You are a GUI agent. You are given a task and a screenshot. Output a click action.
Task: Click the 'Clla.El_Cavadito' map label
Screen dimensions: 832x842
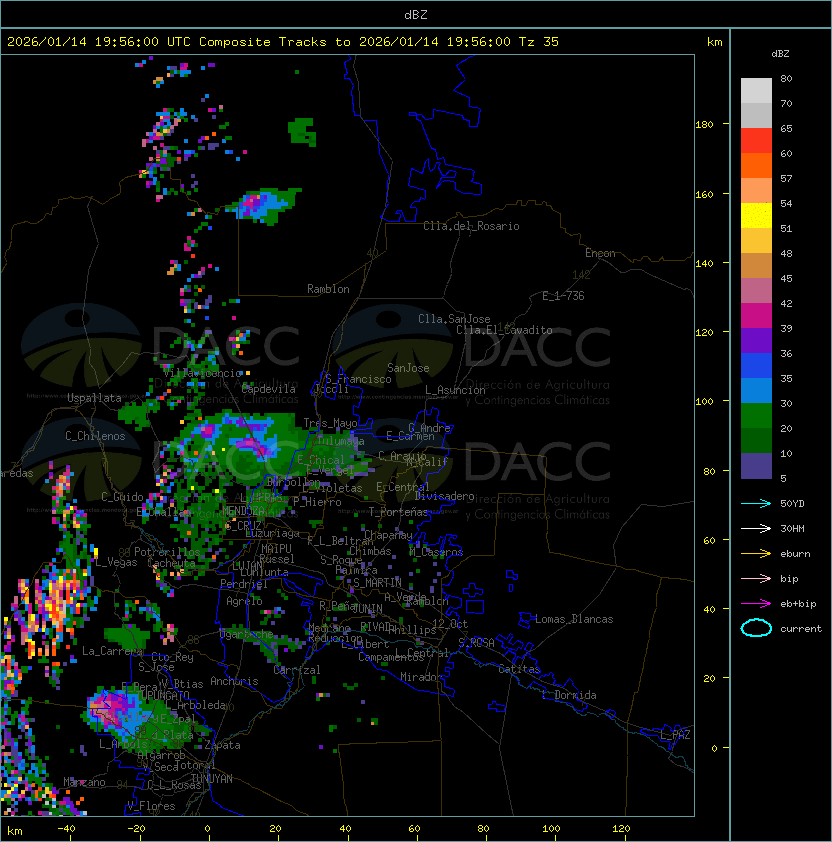[504, 330]
